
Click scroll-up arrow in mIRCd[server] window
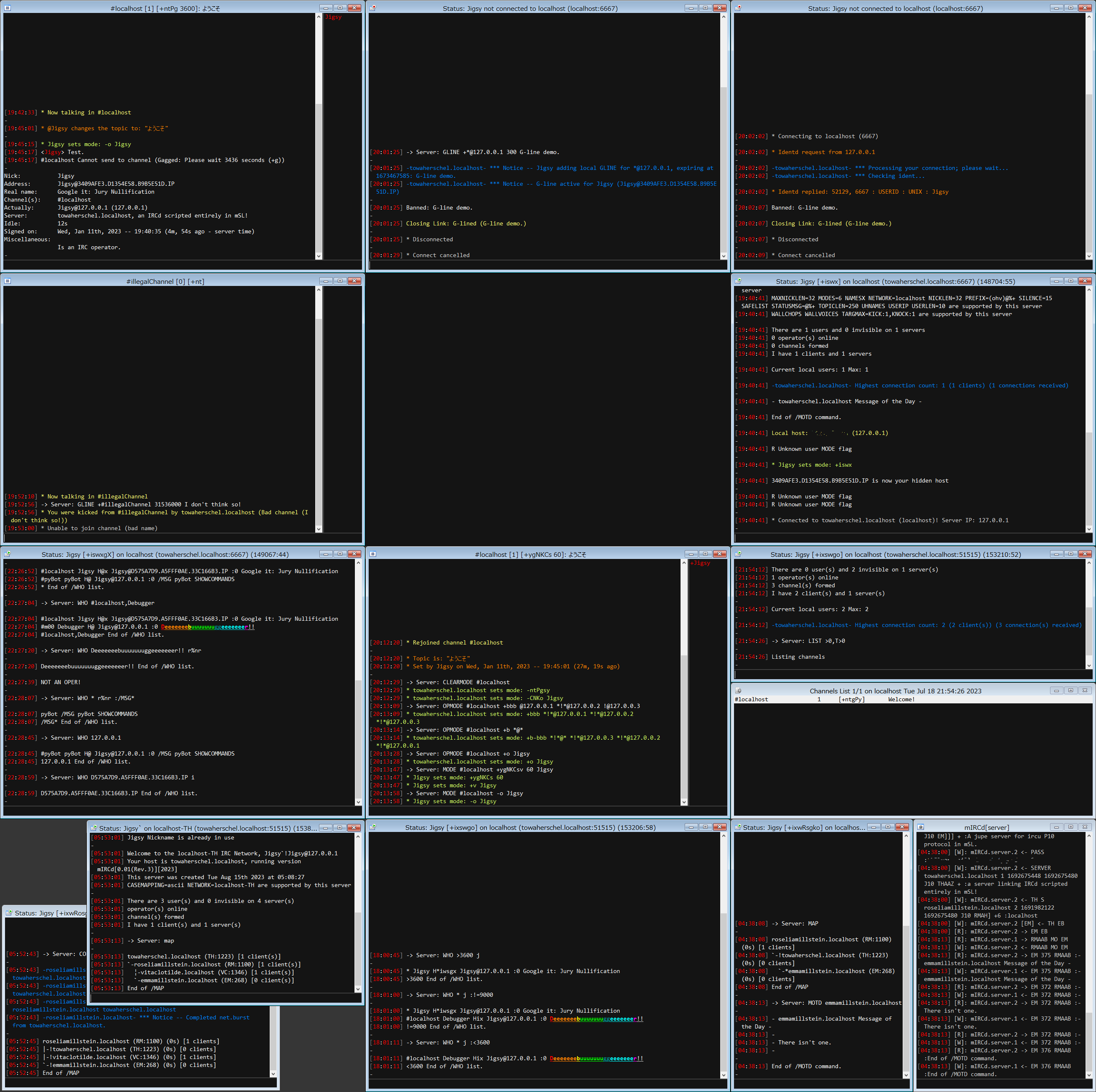(x=1088, y=836)
